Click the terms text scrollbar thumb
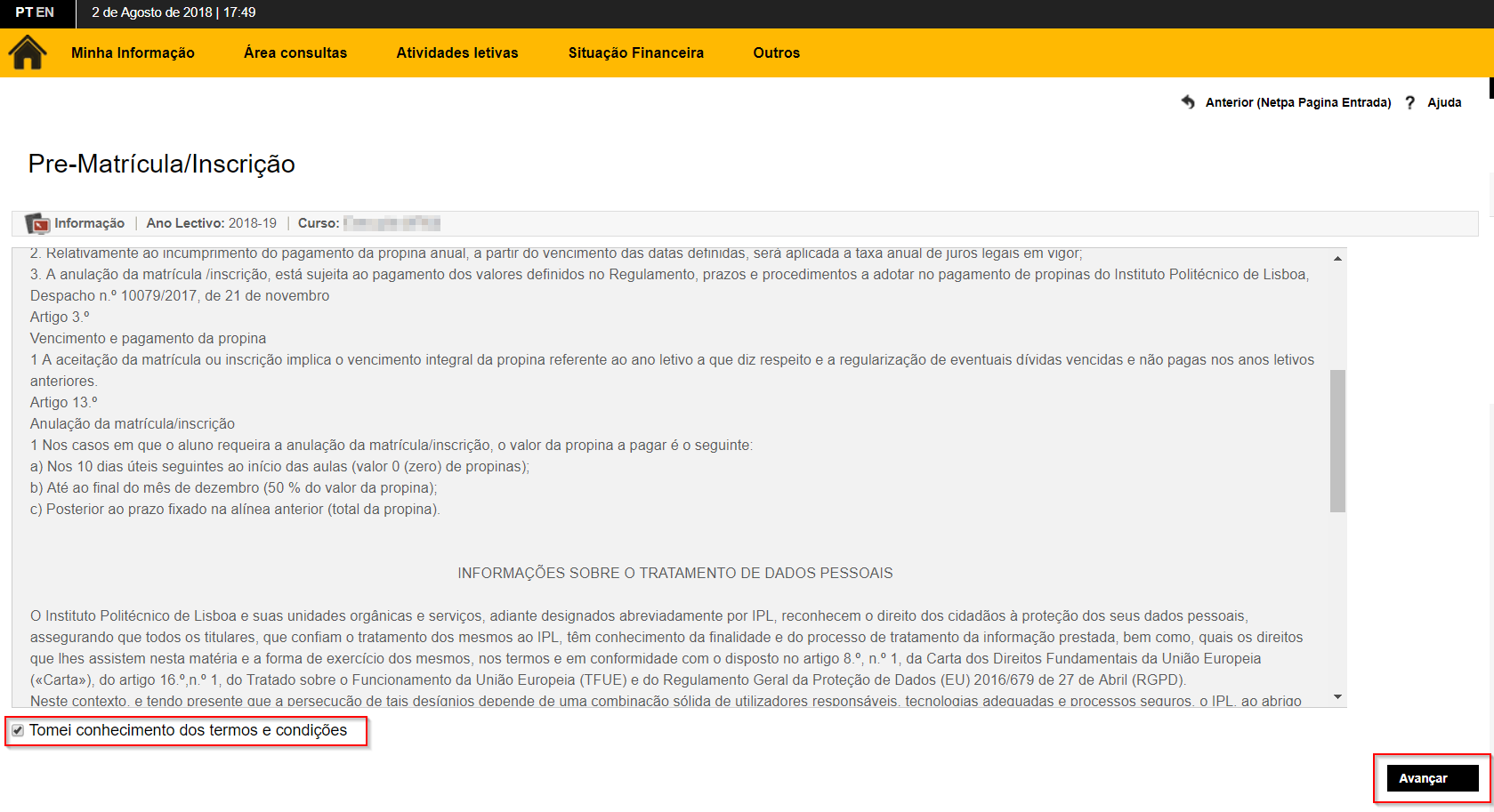Image resolution: width=1494 pixels, height=812 pixels. pyautogui.click(x=1337, y=441)
